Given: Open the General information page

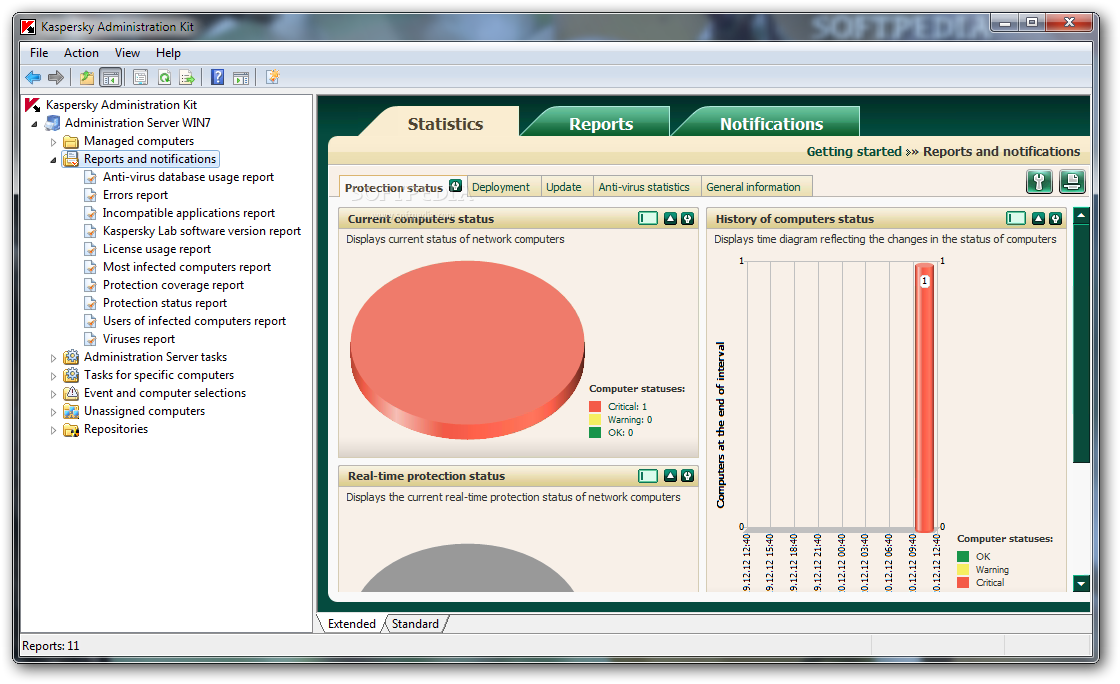Looking at the screenshot, I should click(754, 187).
